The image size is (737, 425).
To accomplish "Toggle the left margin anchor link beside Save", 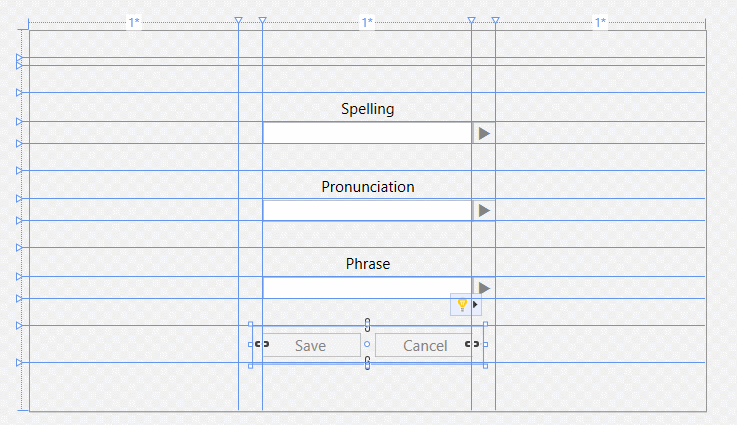I will [262, 344].
